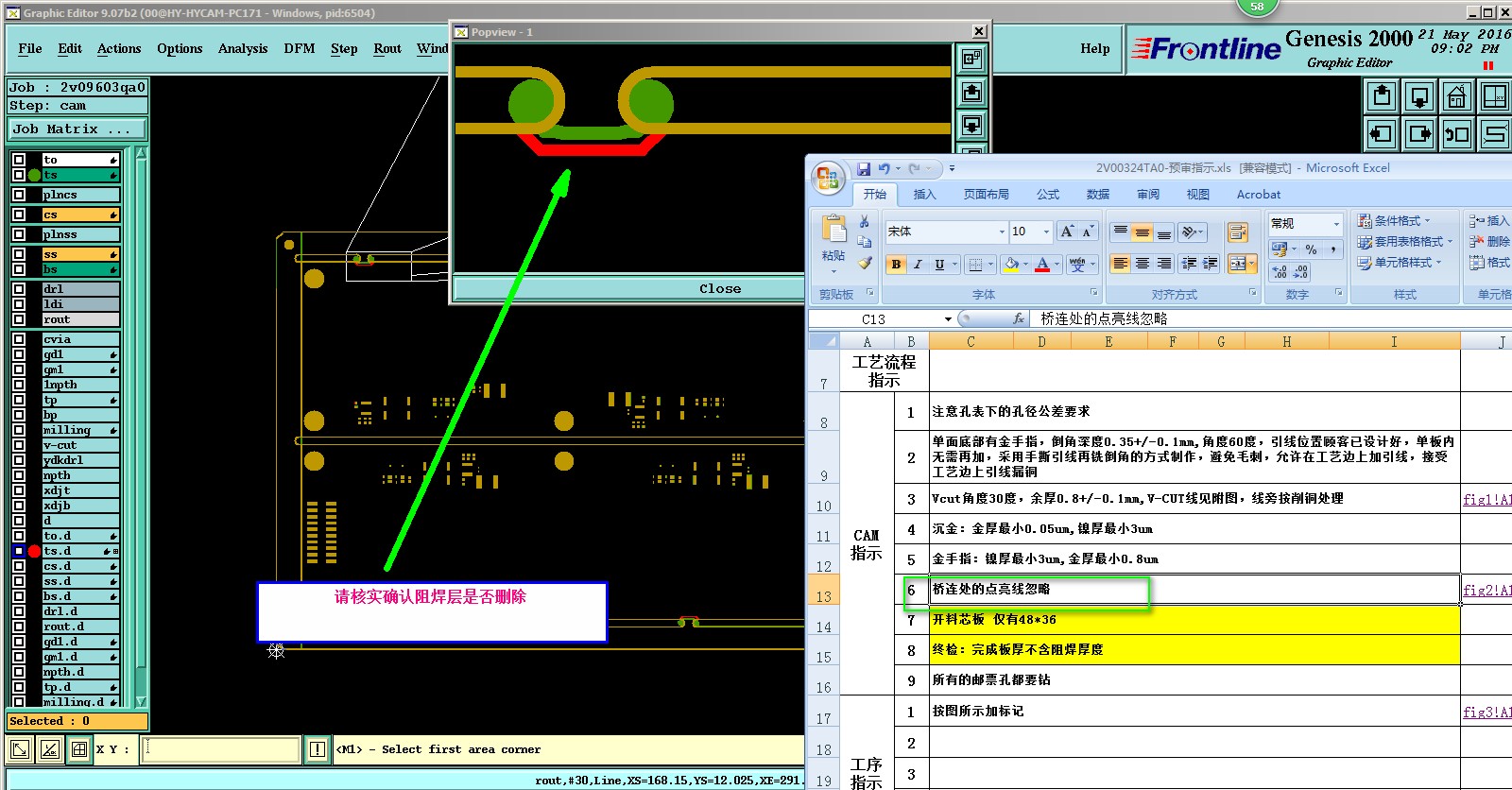The width and height of the screenshot is (1512, 790).
Task: Click the Undo icon in Excel
Action: tap(884, 168)
